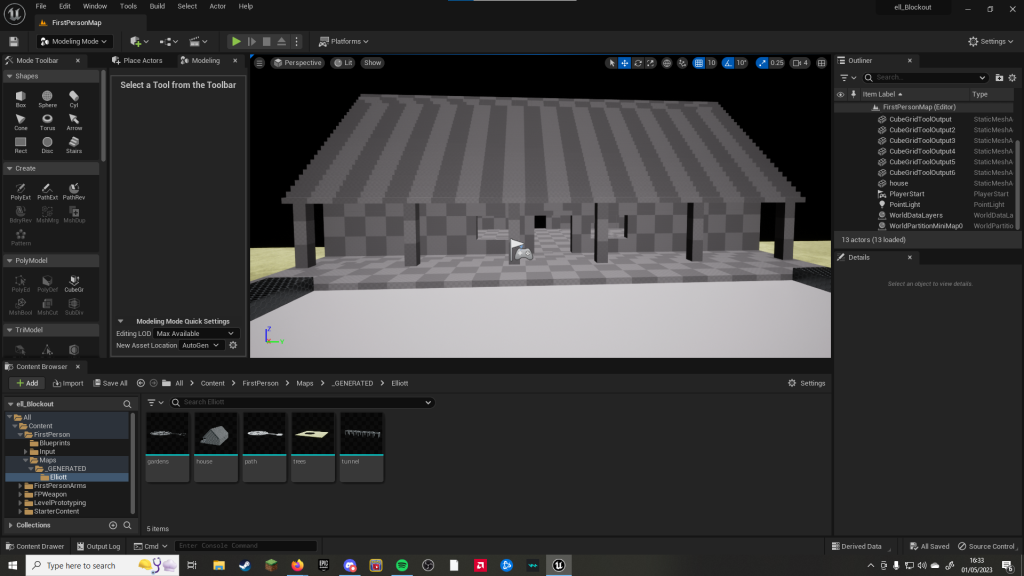Image resolution: width=1024 pixels, height=576 pixels.
Task: Click the Add button in Content Browser
Action: click(x=26, y=383)
